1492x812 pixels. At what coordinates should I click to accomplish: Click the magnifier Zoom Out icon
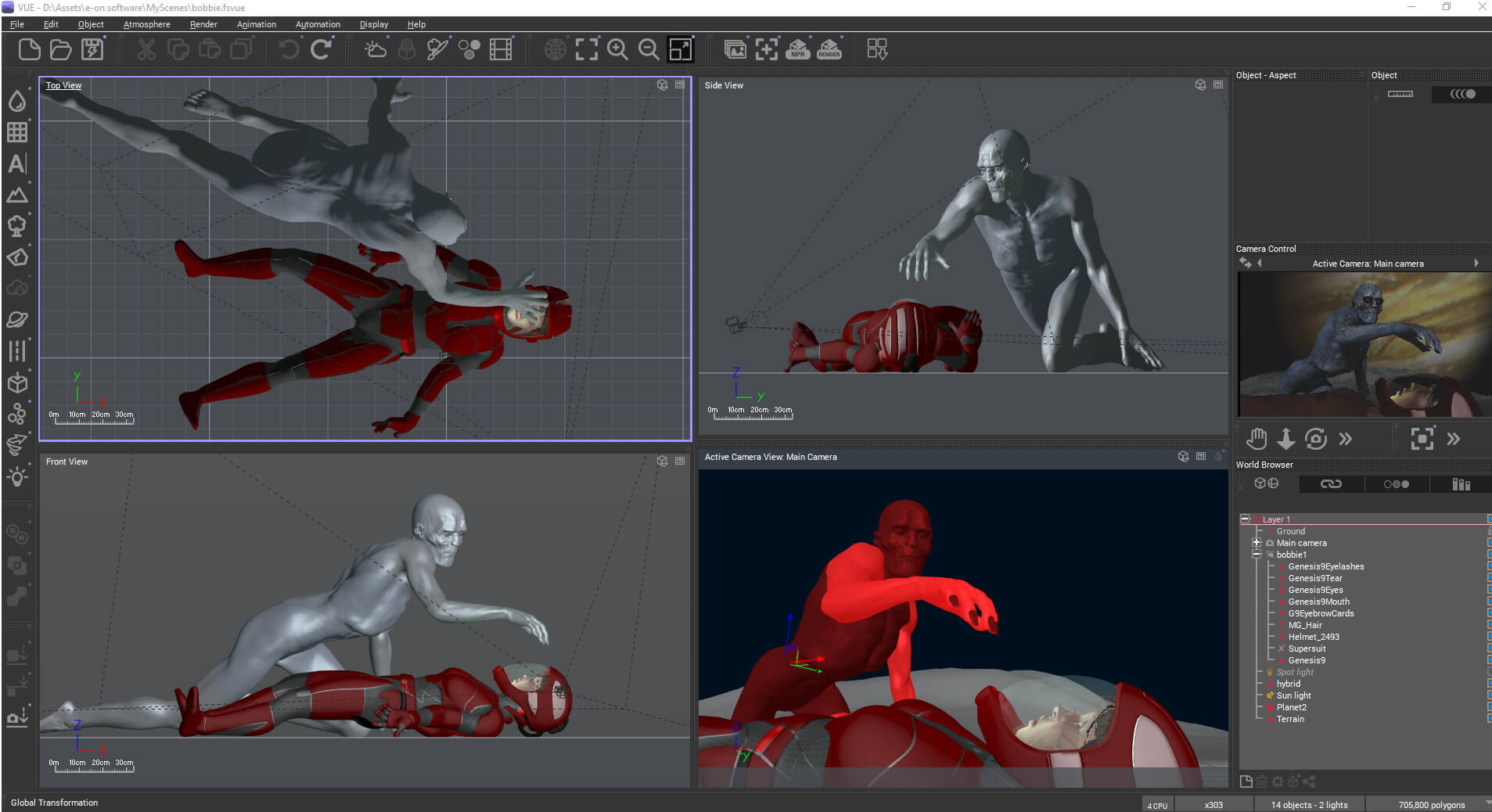click(649, 49)
